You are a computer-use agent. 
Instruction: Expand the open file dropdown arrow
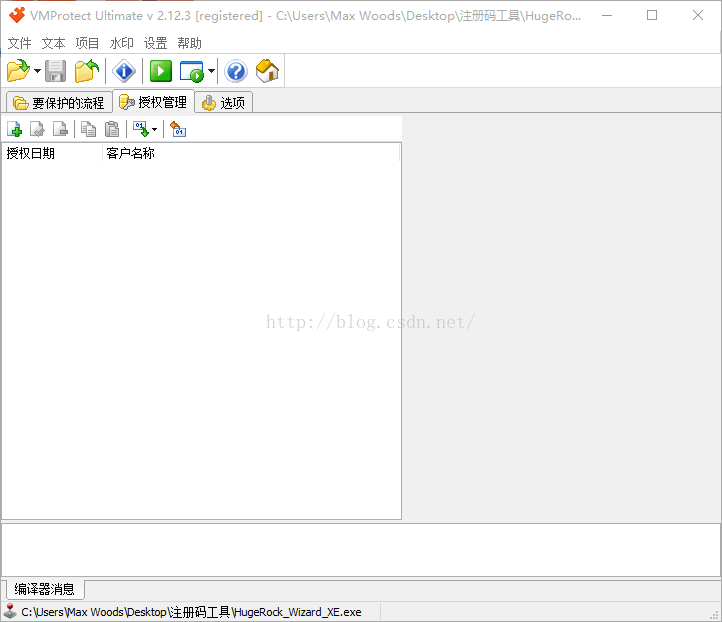pos(37,71)
